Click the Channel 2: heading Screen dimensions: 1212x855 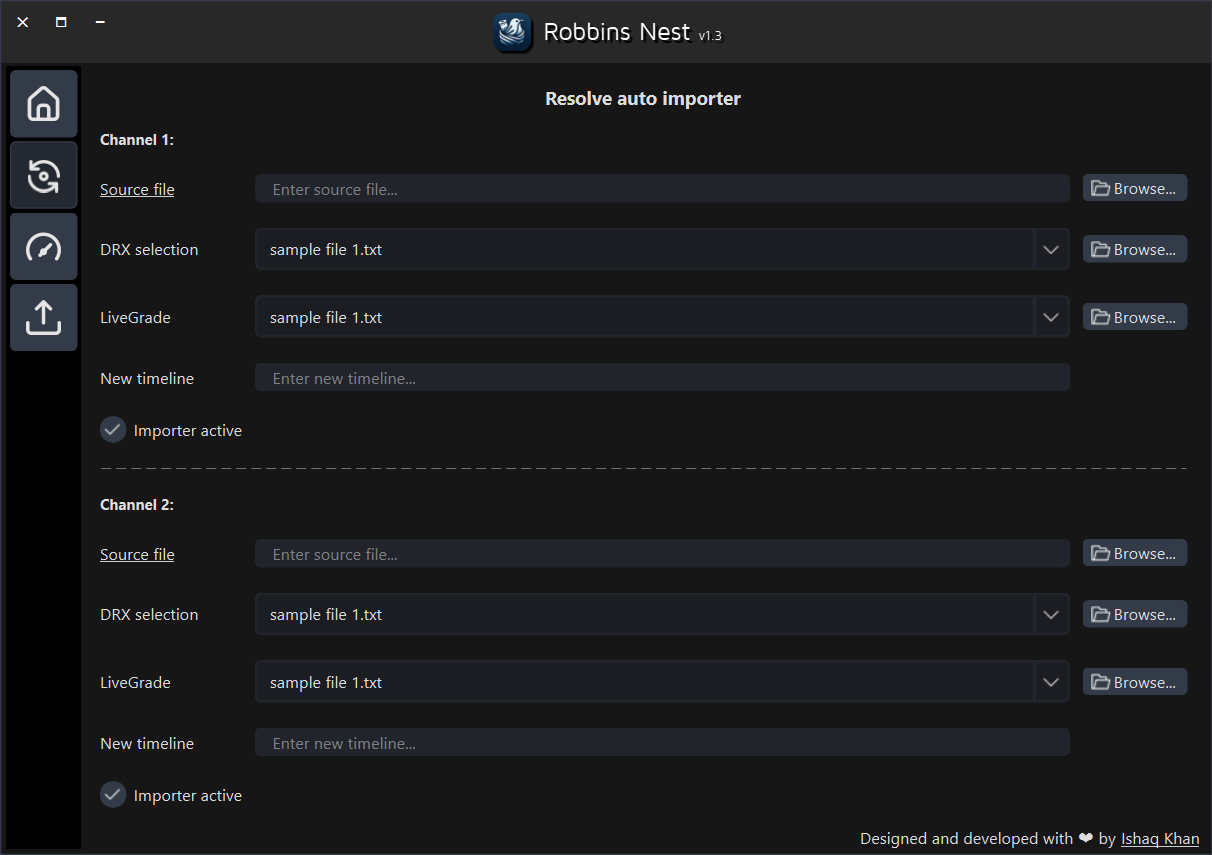point(137,505)
